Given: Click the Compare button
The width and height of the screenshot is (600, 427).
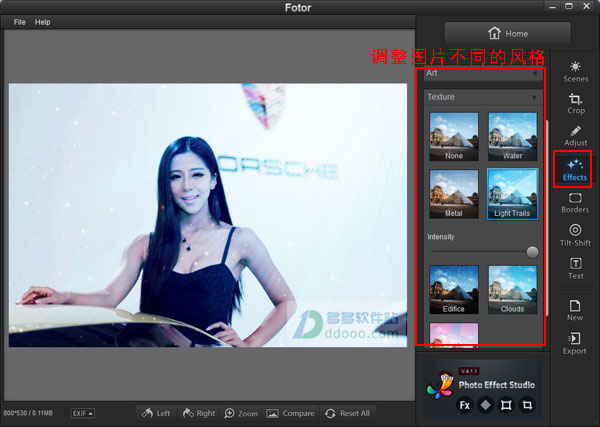Looking at the screenshot, I should coord(290,413).
